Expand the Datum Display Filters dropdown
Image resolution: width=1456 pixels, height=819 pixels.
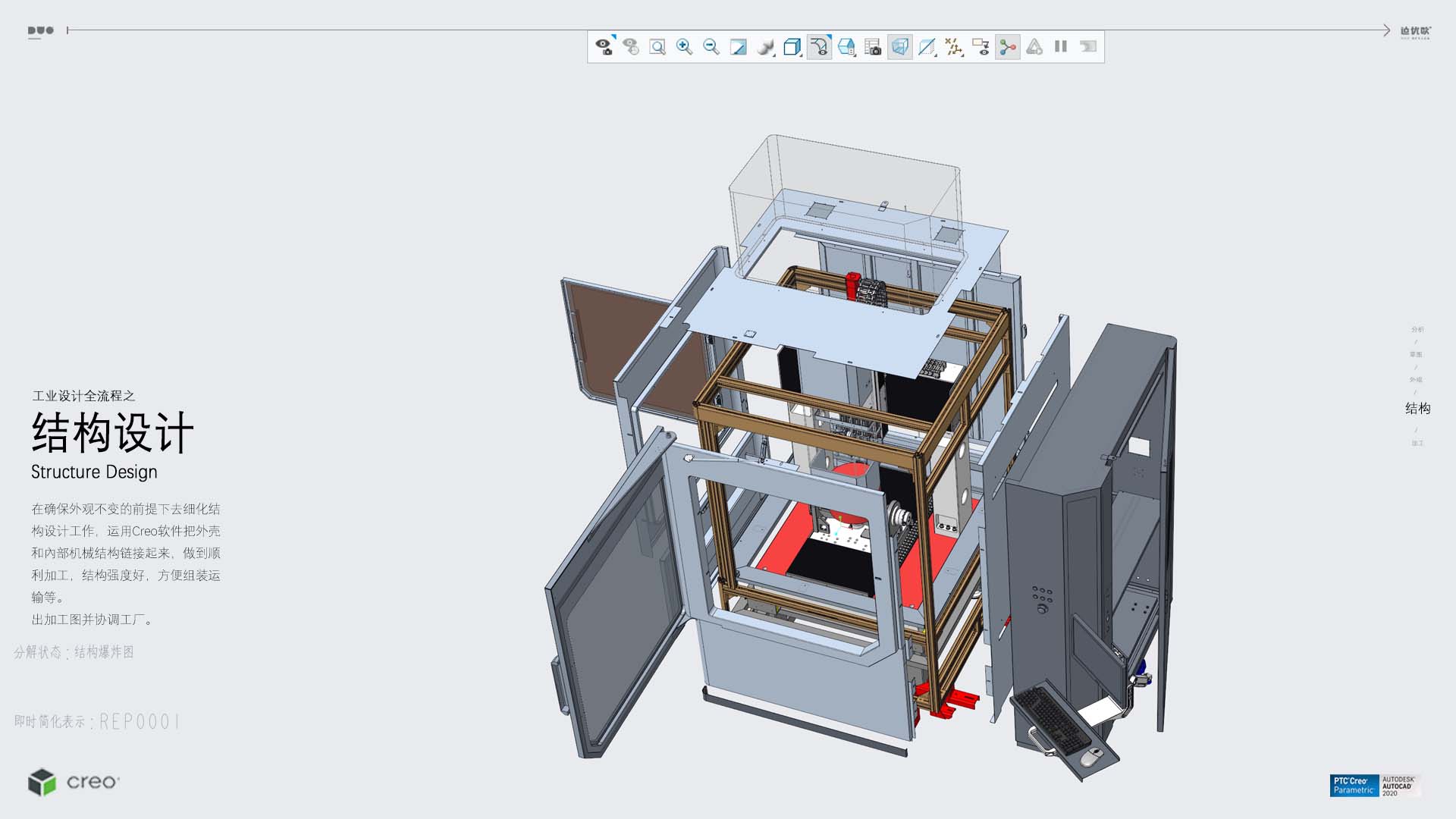pos(955,47)
